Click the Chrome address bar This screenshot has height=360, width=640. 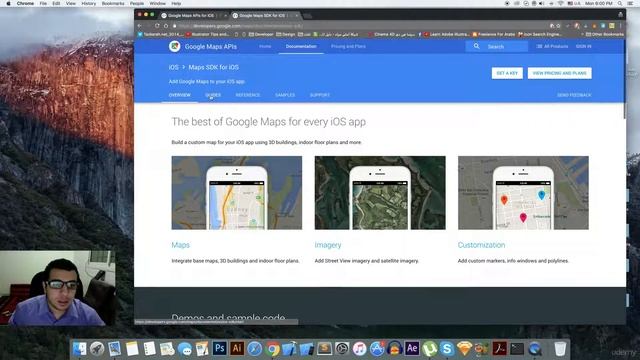[x=359, y=26]
